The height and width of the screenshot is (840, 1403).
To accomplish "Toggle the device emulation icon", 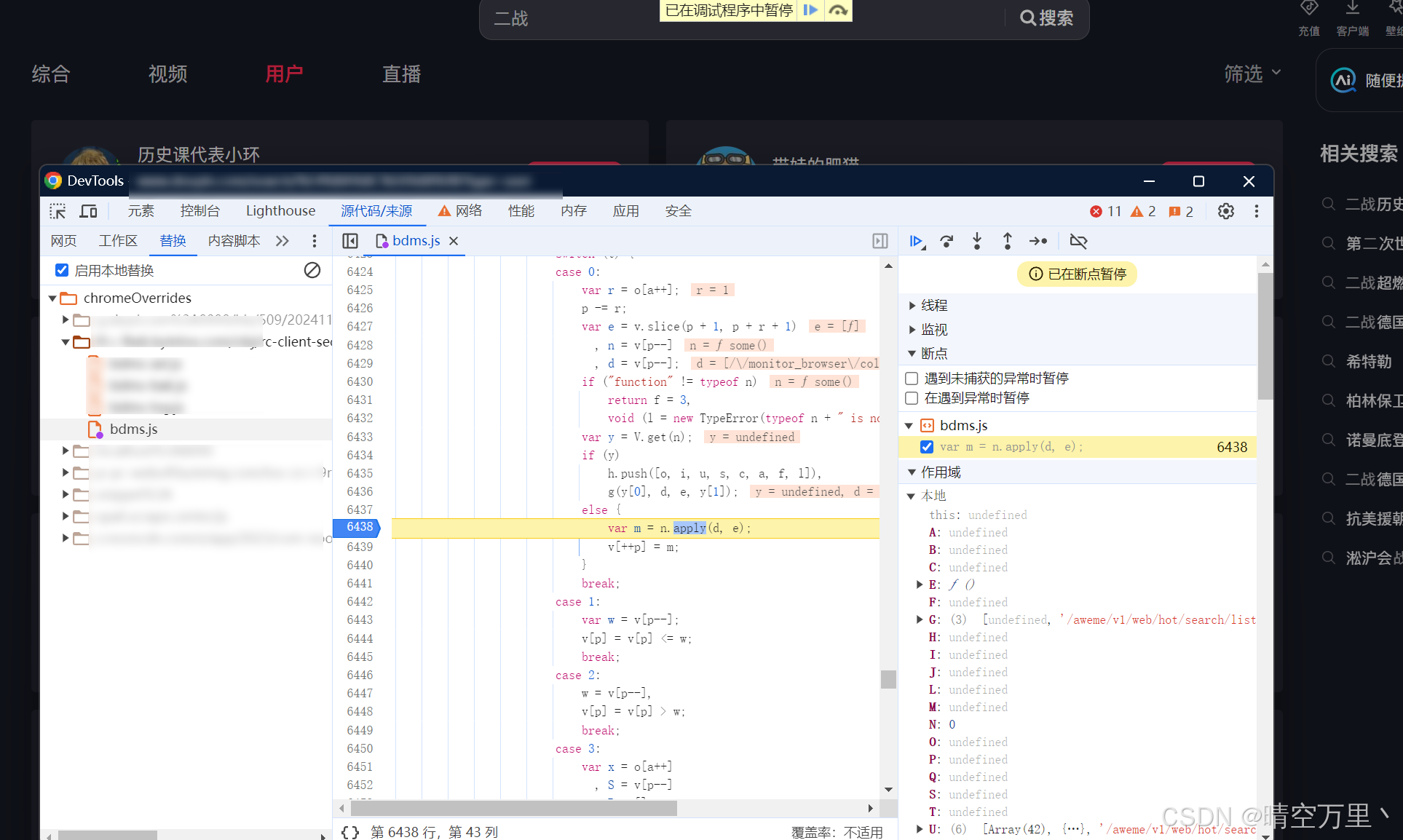I will pyautogui.click(x=88, y=211).
